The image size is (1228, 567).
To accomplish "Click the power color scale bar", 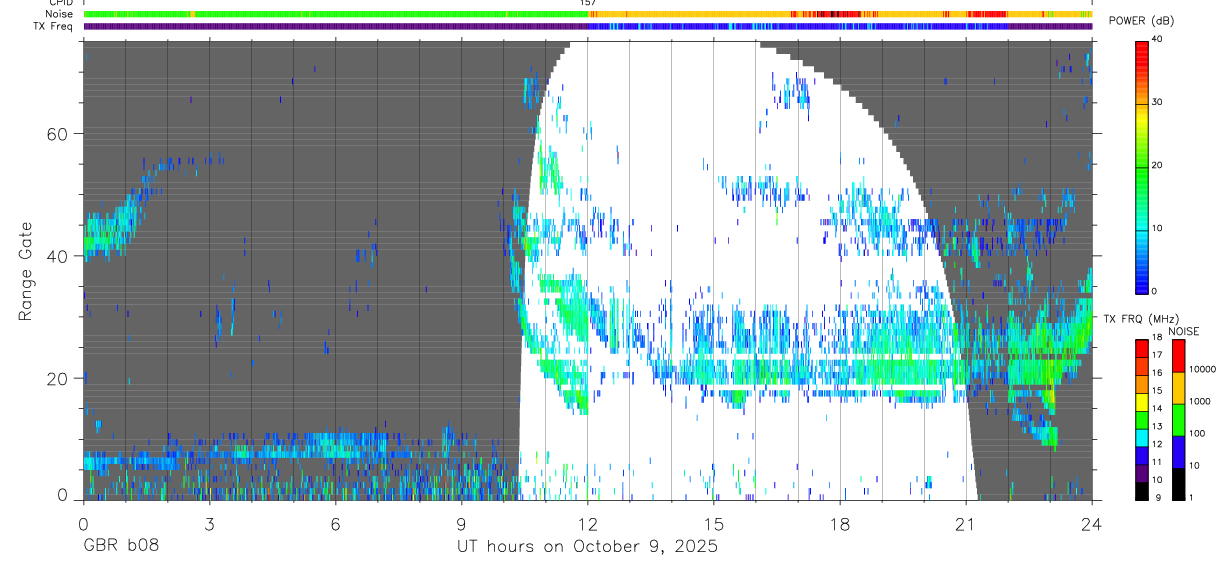I will coord(1142,166).
